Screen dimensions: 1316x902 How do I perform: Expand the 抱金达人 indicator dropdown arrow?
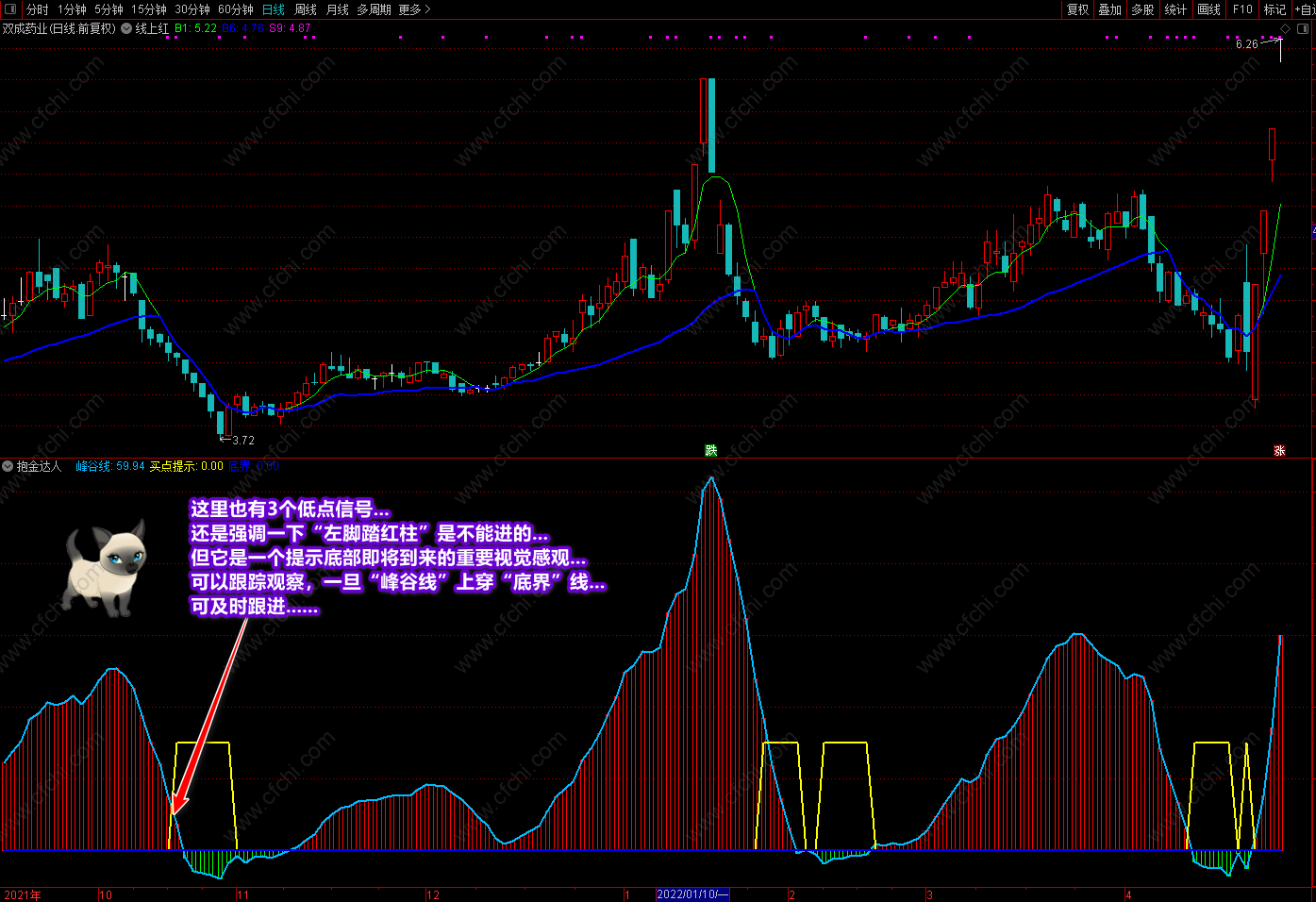[8, 466]
